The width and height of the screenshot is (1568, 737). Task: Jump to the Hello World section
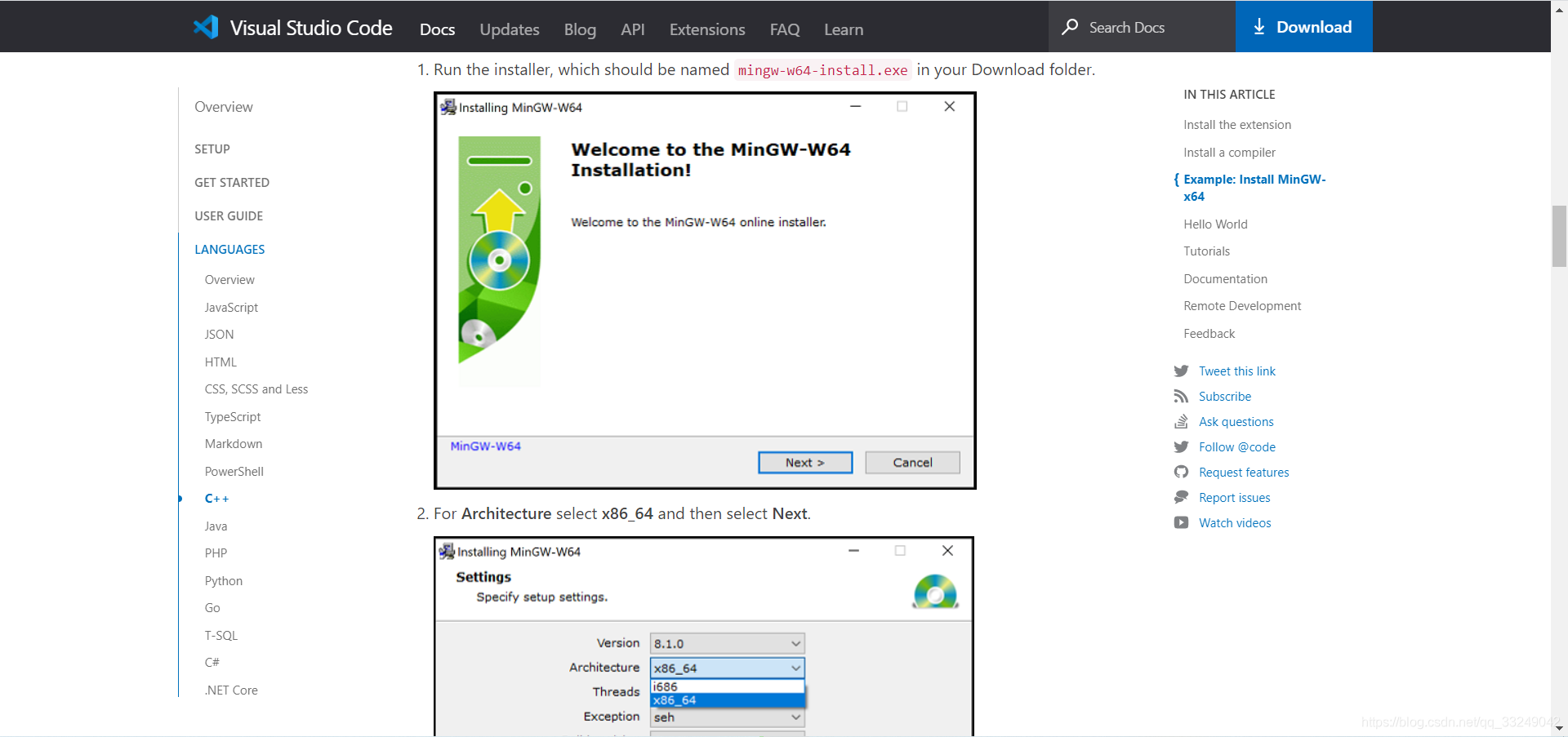[x=1215, y=224]
